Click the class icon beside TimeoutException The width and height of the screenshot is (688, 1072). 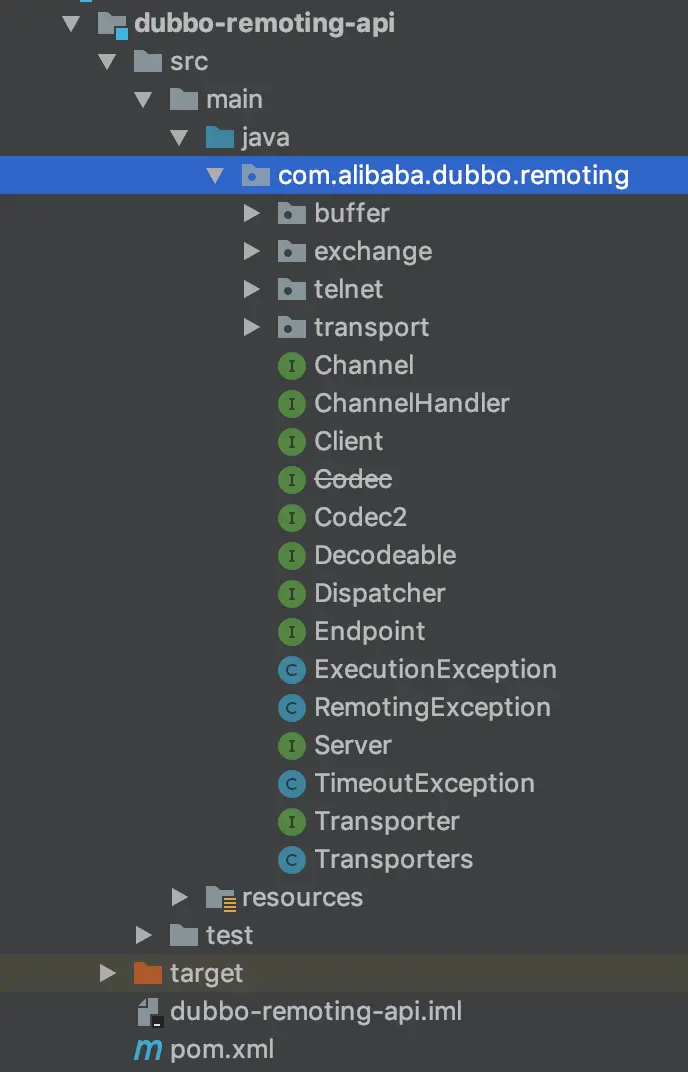tap(291, 783)
